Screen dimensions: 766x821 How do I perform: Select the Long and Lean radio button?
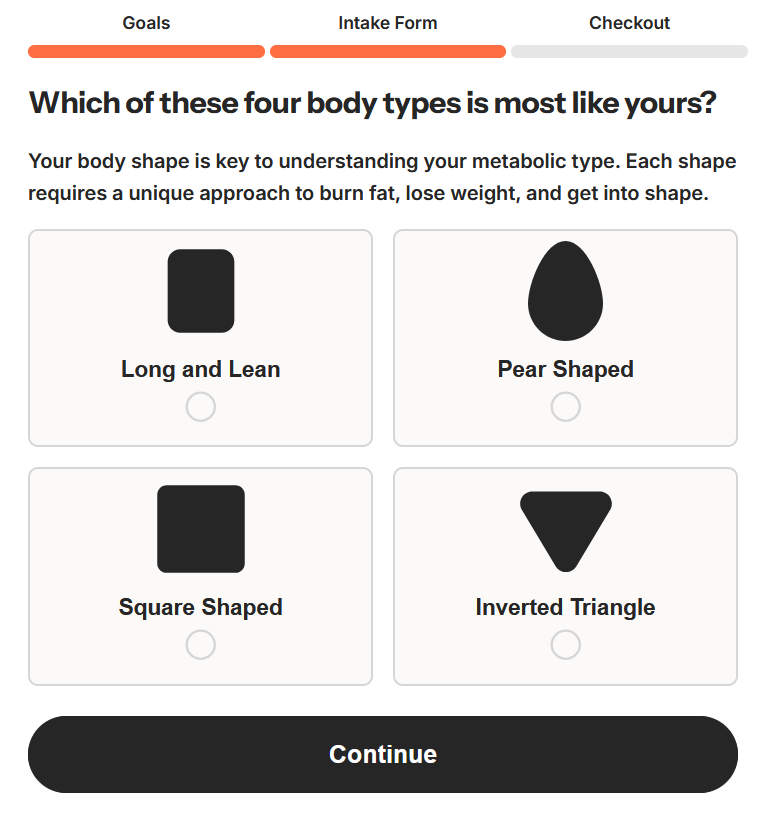201,407
